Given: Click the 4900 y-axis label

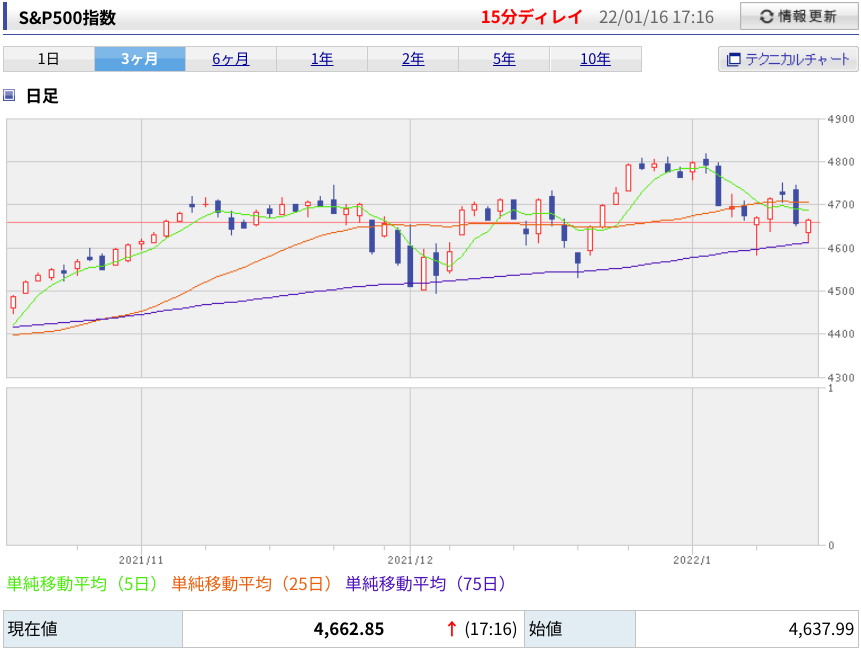Looking at the screenshot, I should click(x=841, y=119).
